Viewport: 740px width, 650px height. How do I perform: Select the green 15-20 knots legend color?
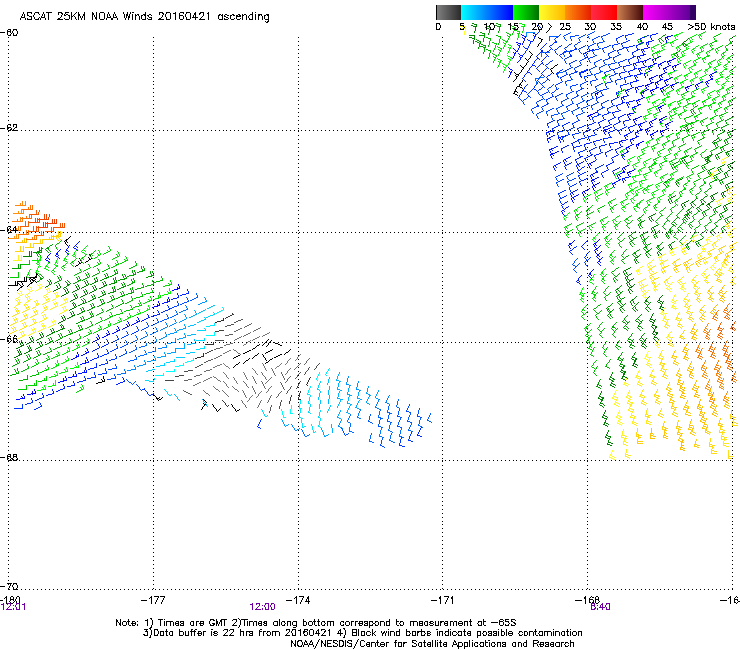[526, 12]
